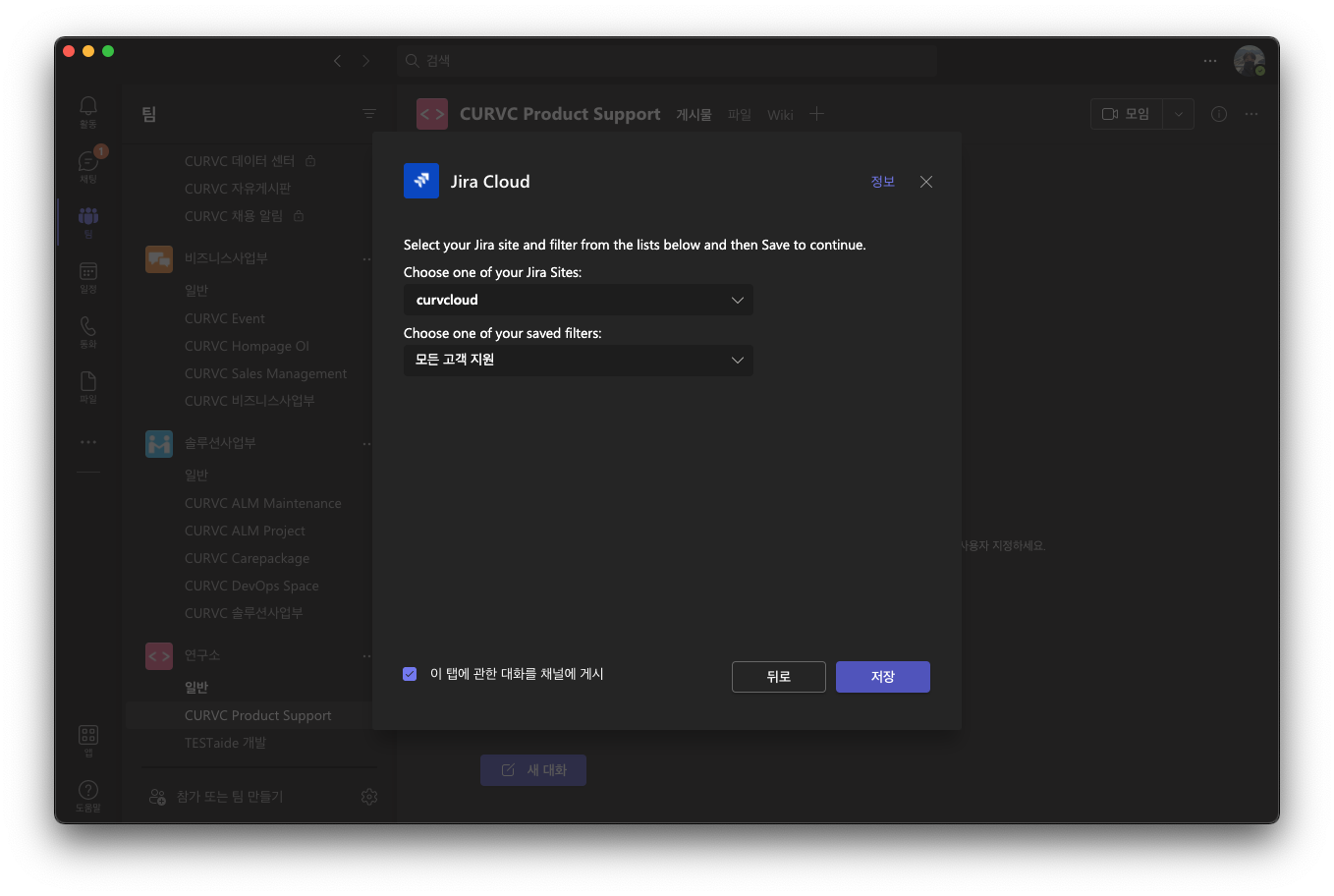Click the 뒤로 back button

click(779, 677)
